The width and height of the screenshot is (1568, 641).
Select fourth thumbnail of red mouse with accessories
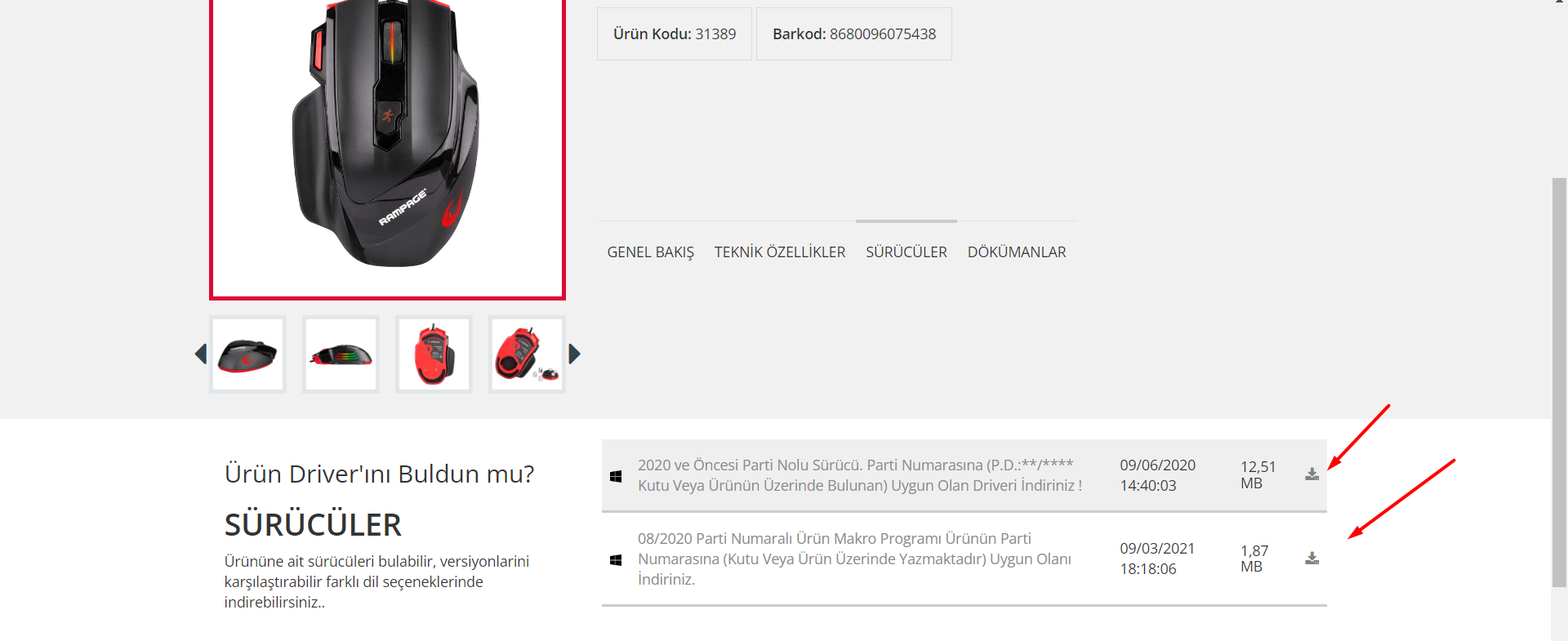click(527, 354)
